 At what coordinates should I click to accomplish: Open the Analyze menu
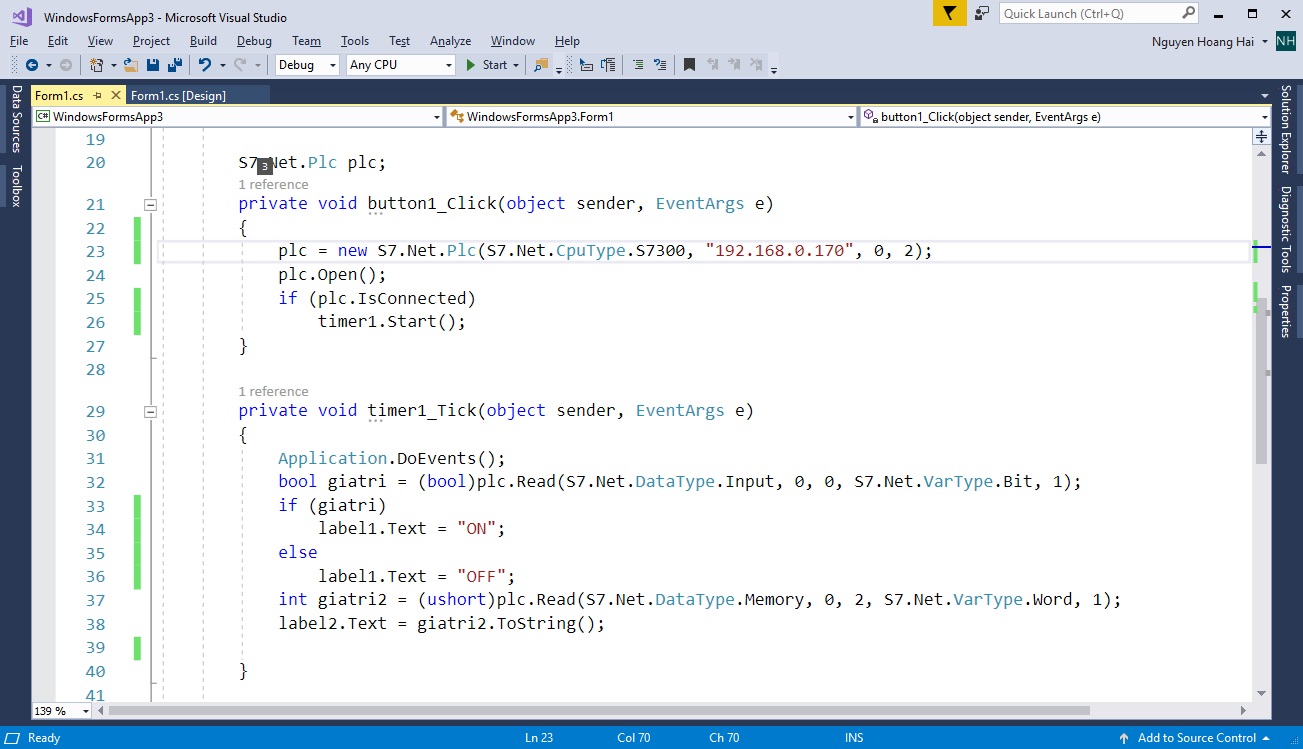[x=450, y=41]
